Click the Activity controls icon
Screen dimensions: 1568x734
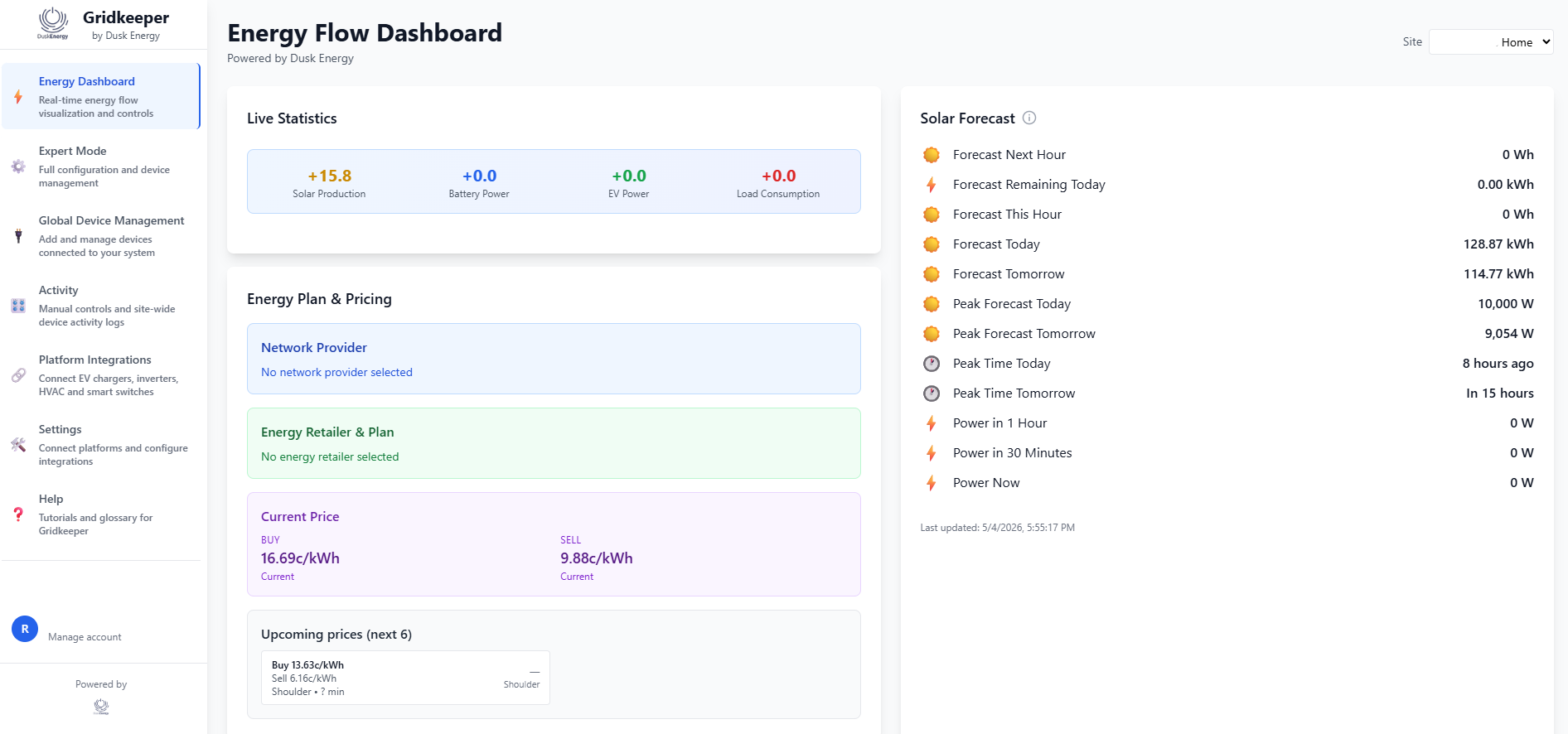[x=18, y=306]
